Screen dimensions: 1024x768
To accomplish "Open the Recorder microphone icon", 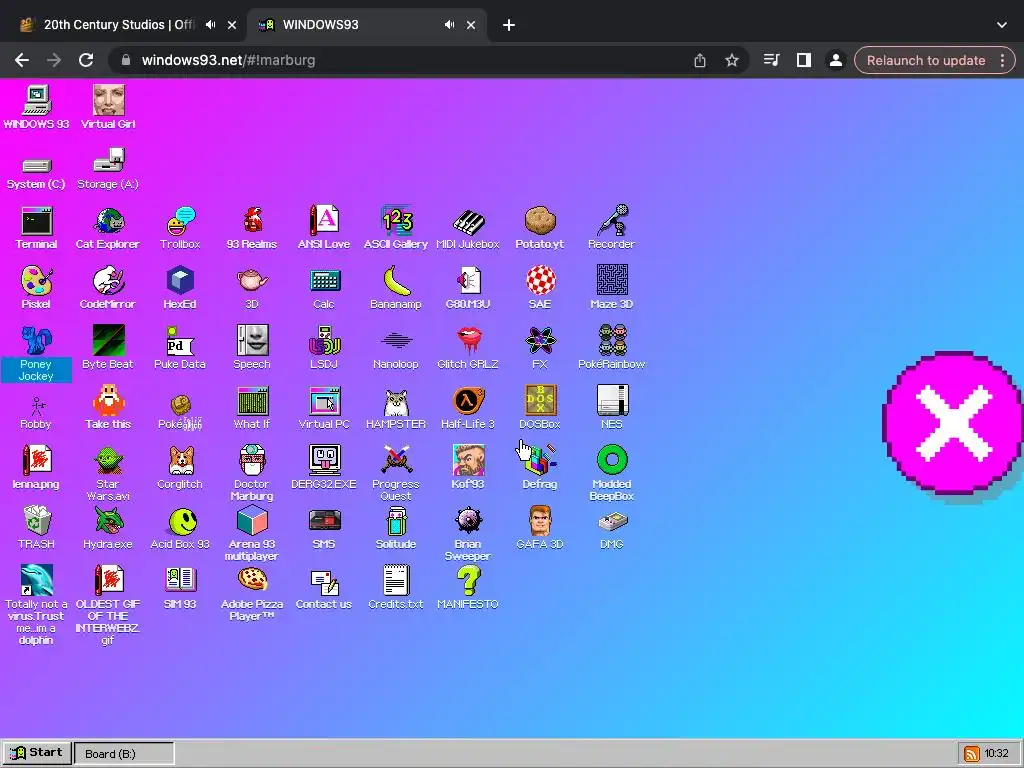I will (611, 228).
